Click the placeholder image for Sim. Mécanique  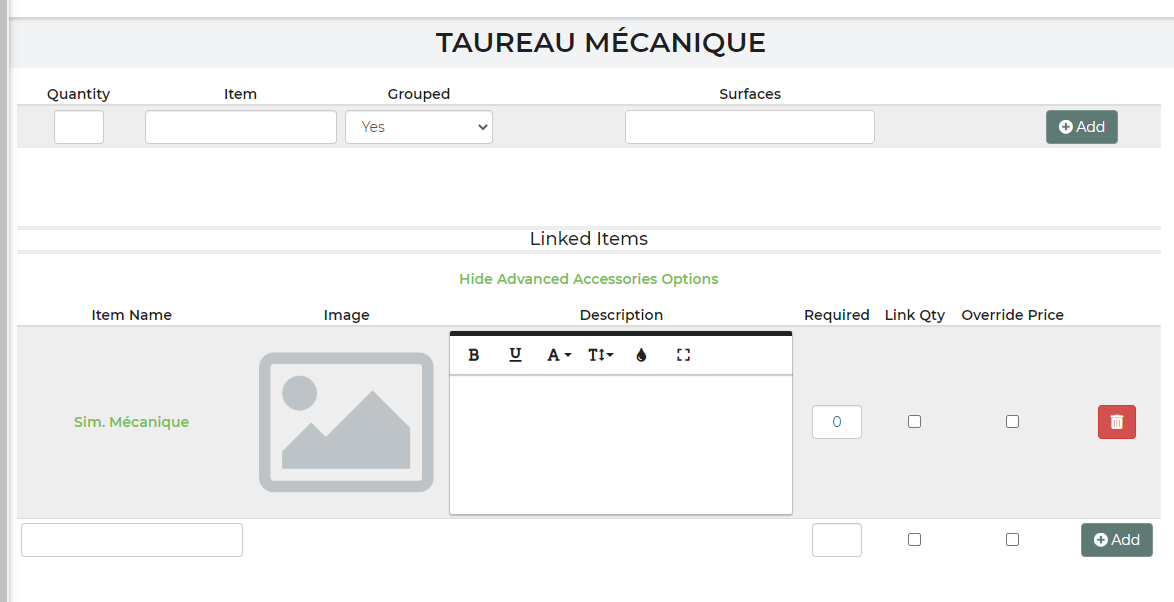[x=346, y=422]
